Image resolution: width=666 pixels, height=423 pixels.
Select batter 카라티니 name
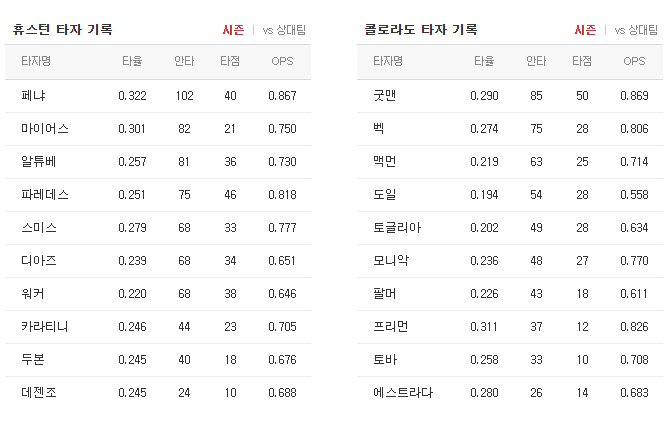(x=45, y=327)
